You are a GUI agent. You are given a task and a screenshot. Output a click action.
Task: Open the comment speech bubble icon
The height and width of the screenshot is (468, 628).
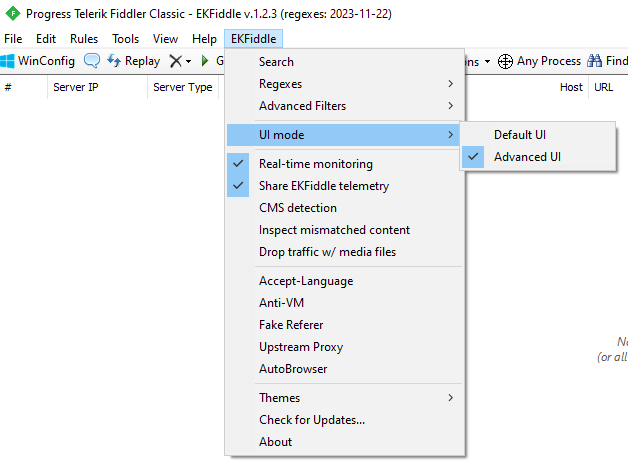click(x=92, y=61)
